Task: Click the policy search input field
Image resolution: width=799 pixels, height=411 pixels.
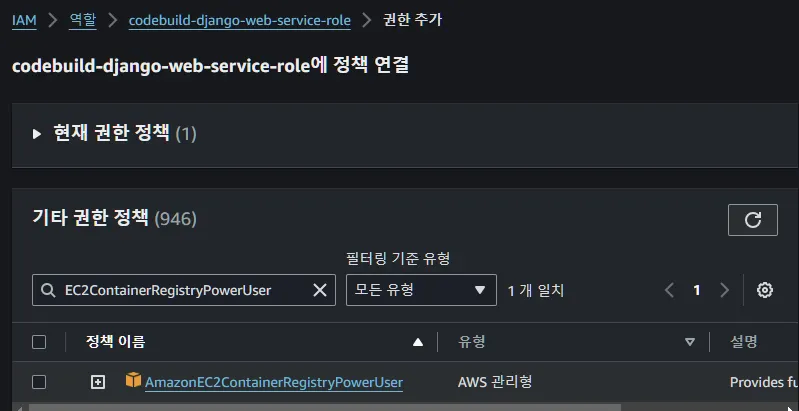Action: click(183, 290)
